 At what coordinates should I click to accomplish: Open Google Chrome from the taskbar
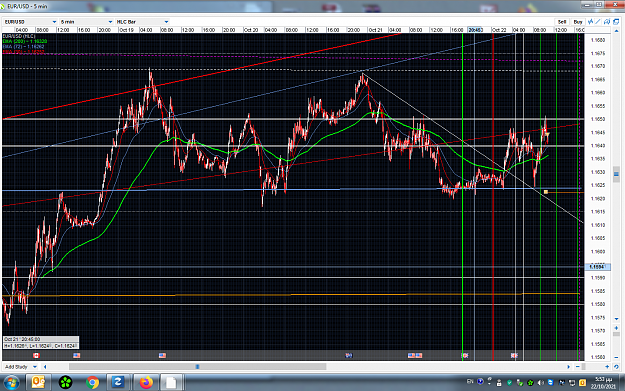[x=92, y=383]
